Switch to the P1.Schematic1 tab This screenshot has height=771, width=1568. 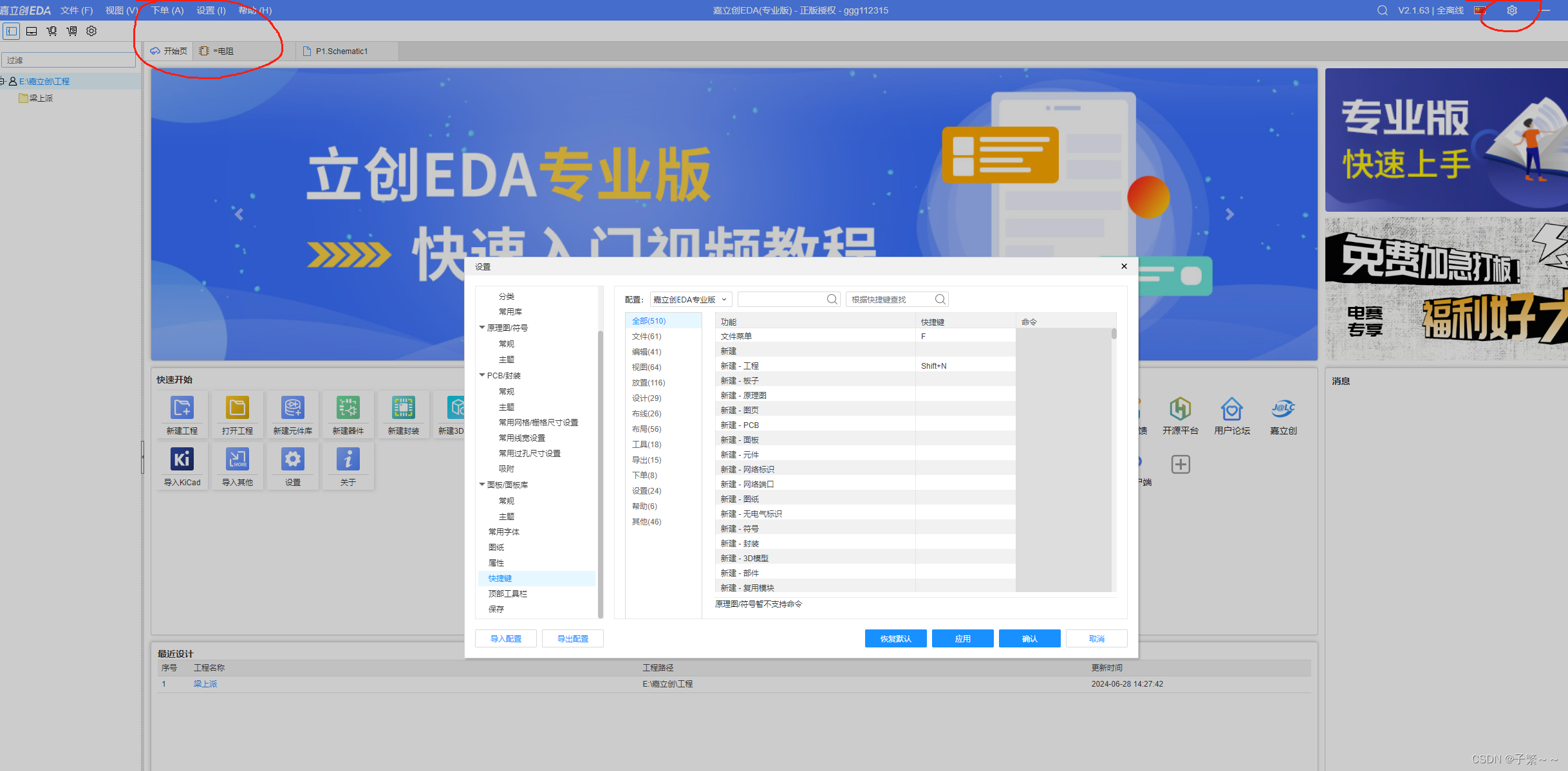coord(341,51)
